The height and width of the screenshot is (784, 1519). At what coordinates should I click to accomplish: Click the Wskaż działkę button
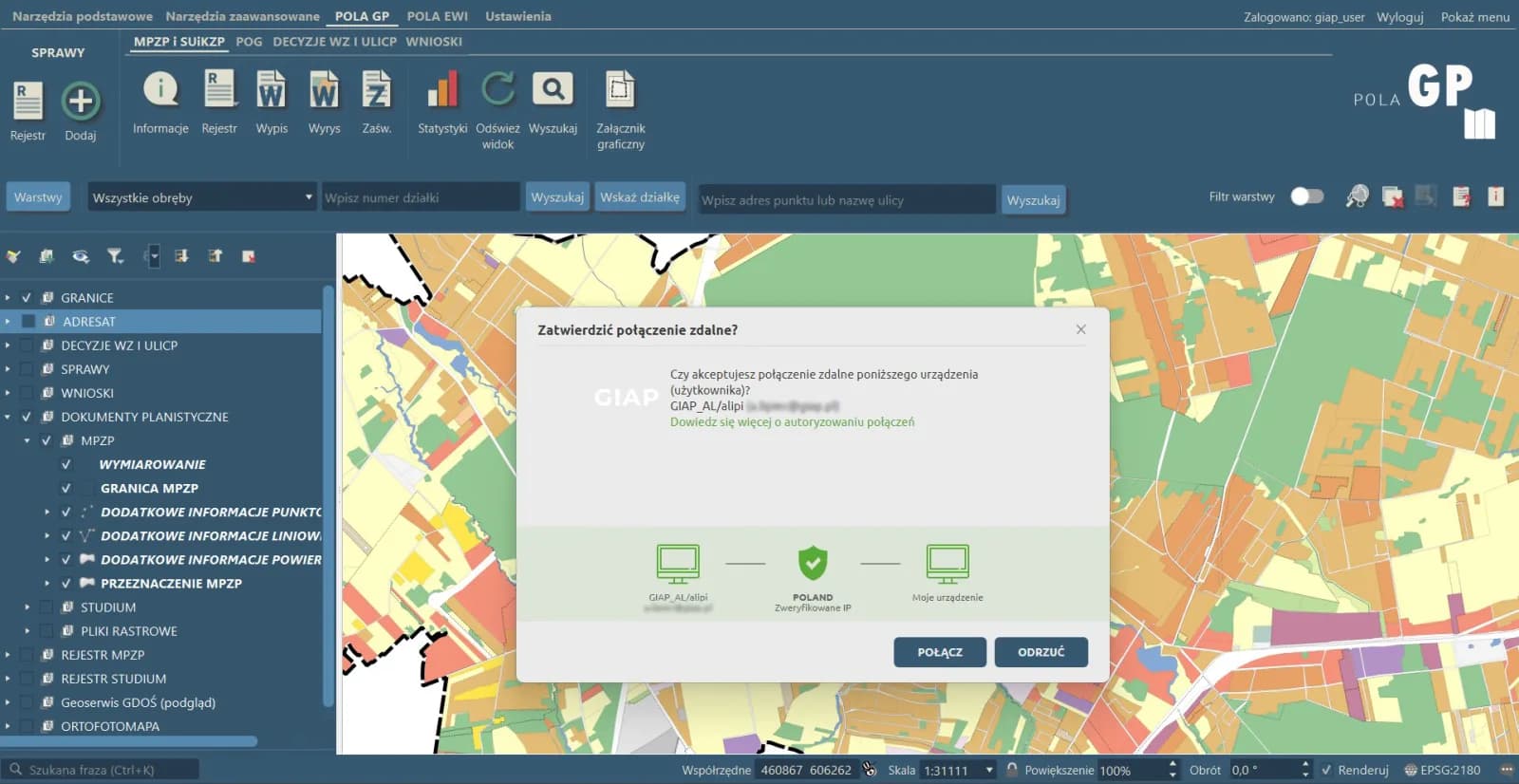click(640, 197)
